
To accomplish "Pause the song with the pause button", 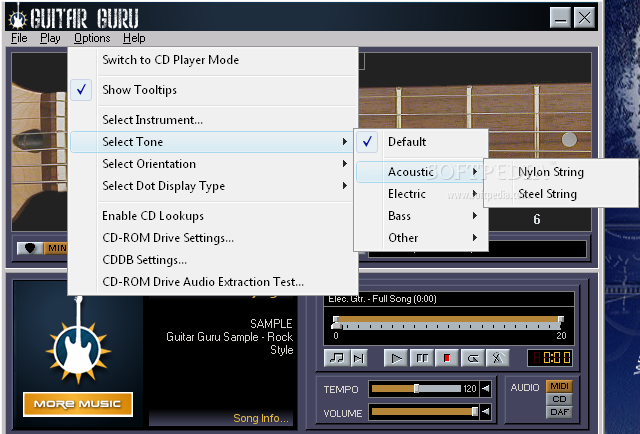I will [x=422, y=358].
